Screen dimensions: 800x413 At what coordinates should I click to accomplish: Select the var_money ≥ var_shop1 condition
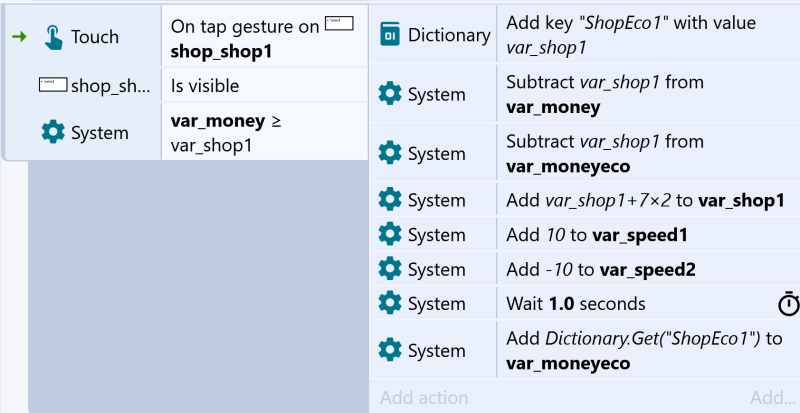tap(265, 132)
